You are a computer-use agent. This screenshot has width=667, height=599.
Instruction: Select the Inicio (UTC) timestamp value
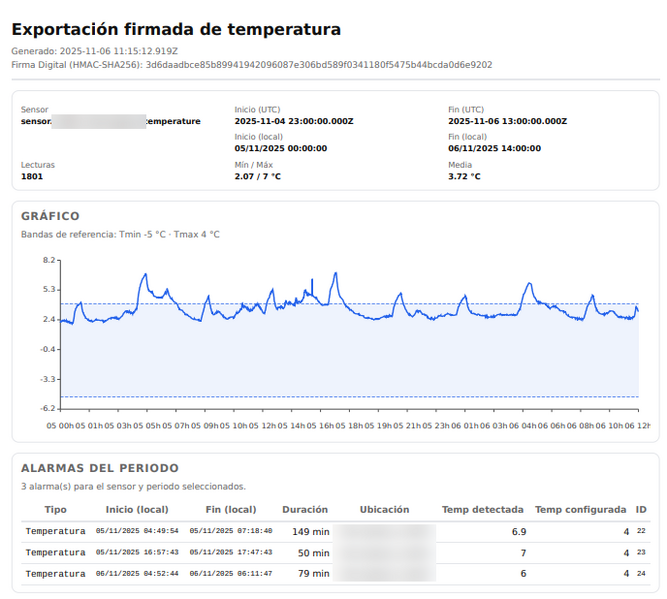coord(293,121)
